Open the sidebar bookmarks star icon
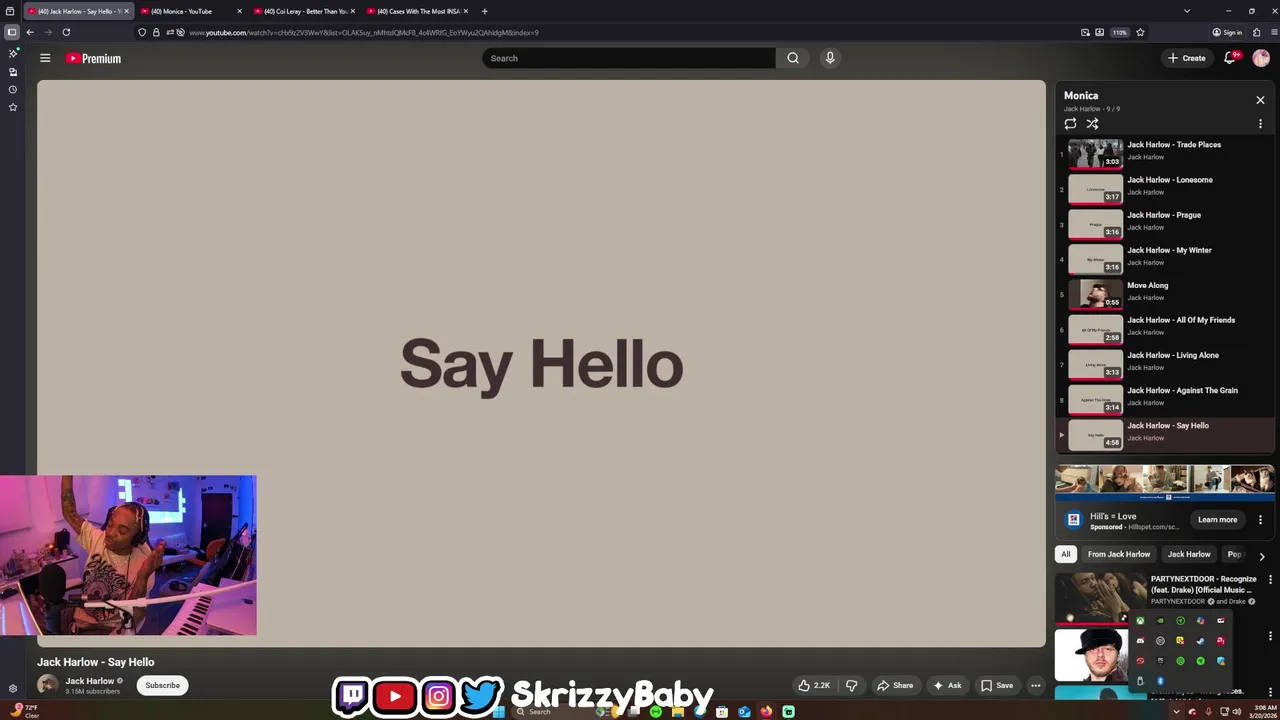This screenshot has height=720, width=1280. pos(12,106)
